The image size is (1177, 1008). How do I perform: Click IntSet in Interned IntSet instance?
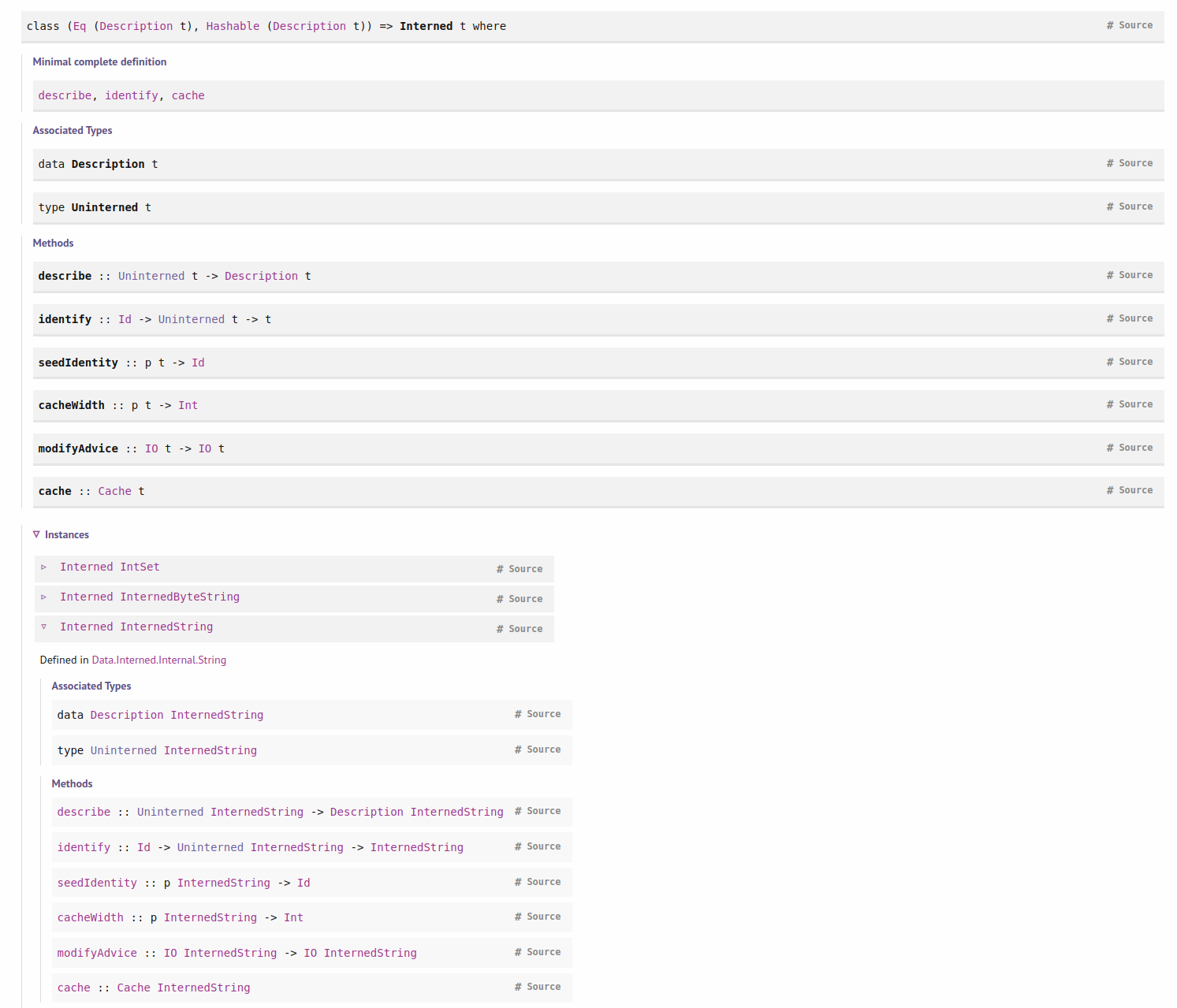click(140, 567)
